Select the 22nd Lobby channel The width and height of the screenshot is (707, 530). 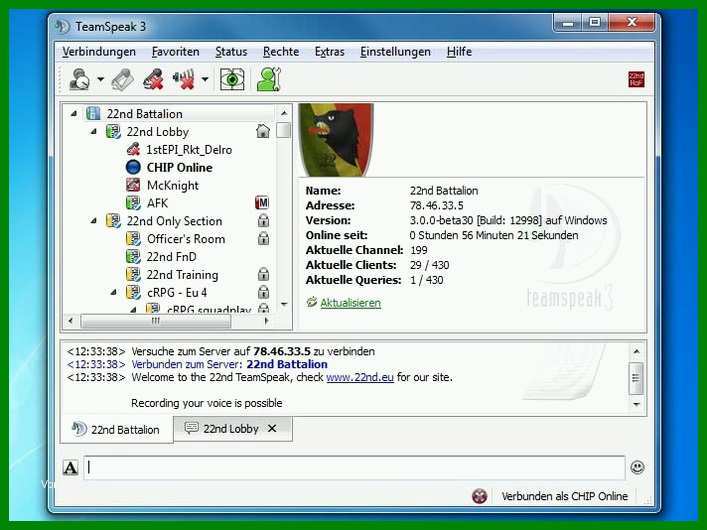click(157, 132)
